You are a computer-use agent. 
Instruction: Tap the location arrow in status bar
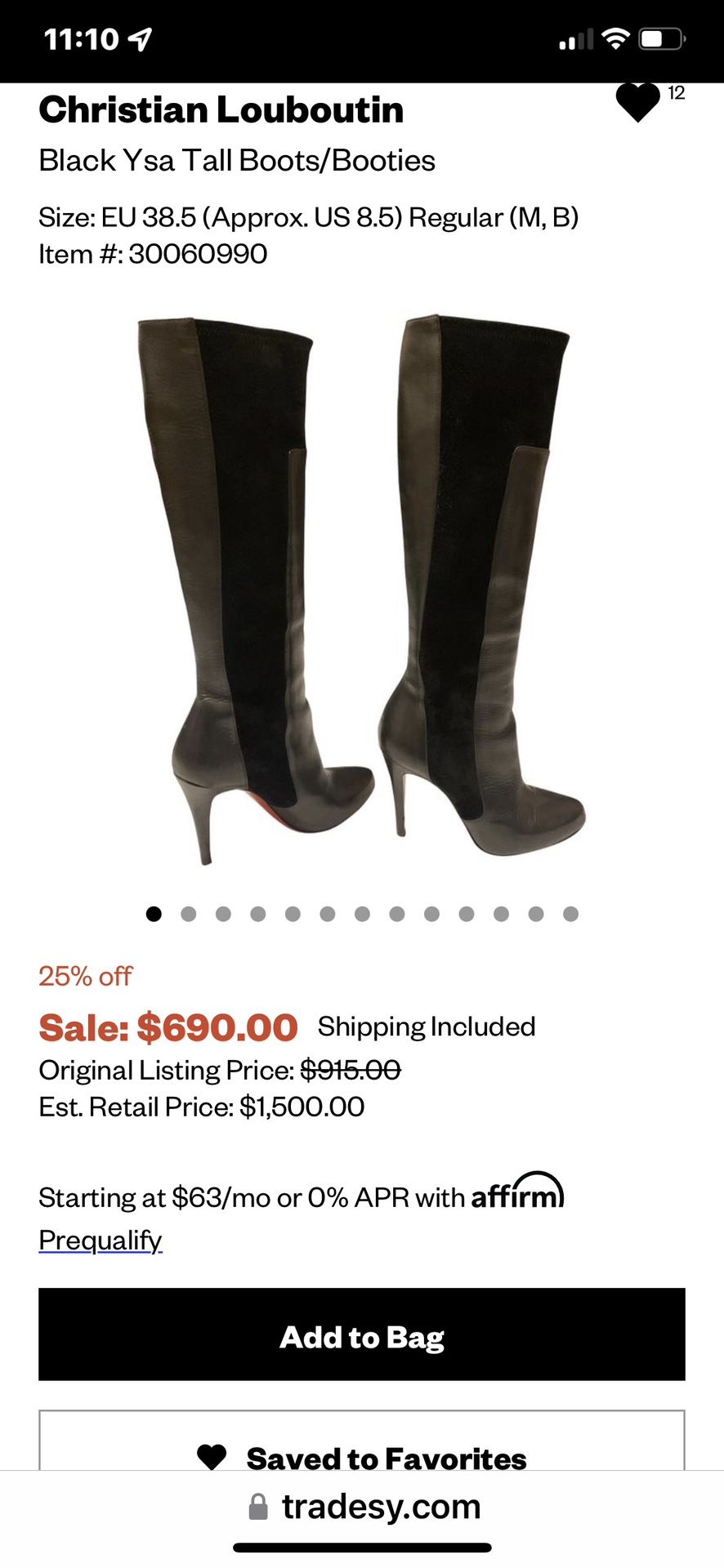(141, 38)
